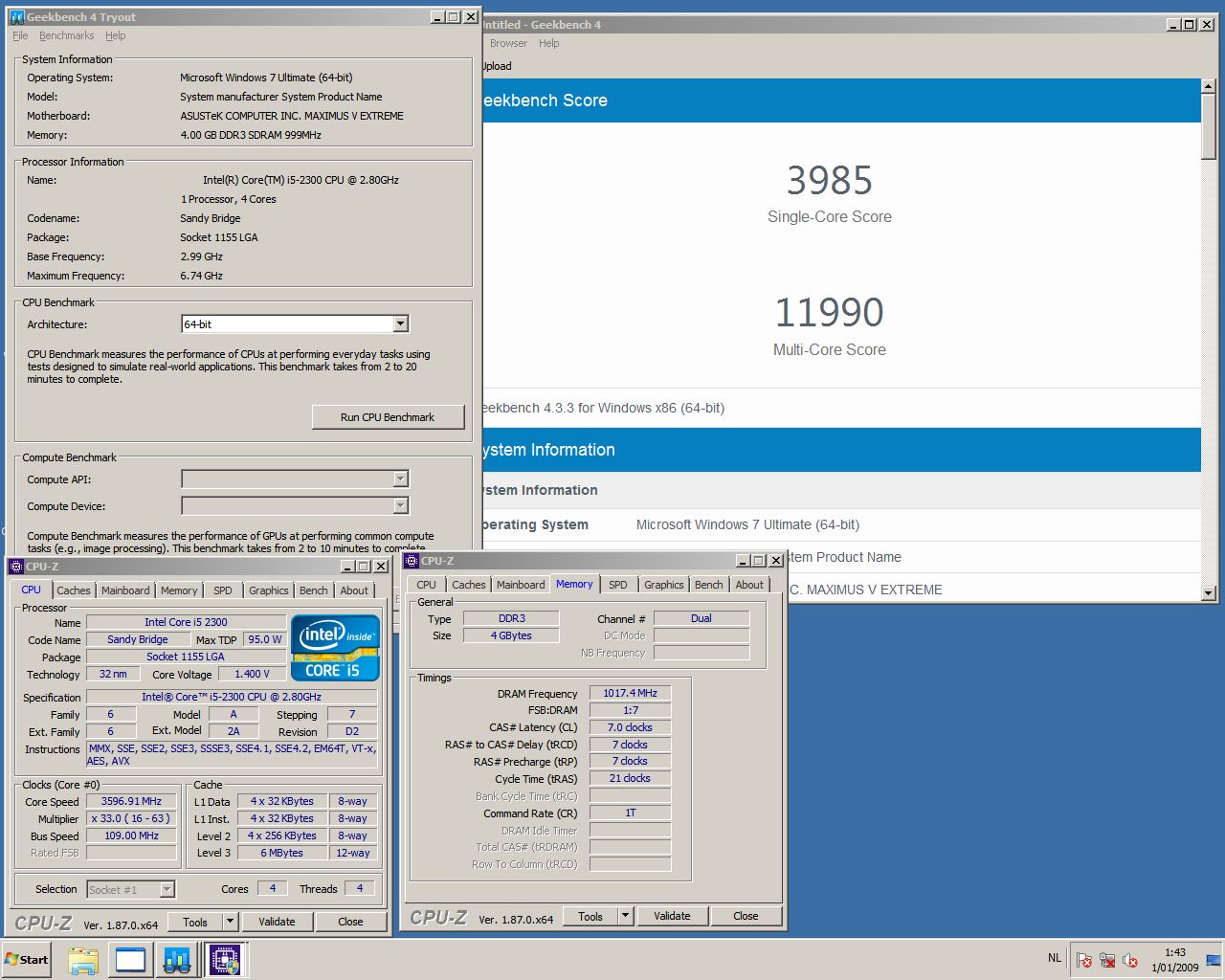Expand Tools arrow in CPU-Z window showing Timings
1225x980 pixels.
point(625,916)
